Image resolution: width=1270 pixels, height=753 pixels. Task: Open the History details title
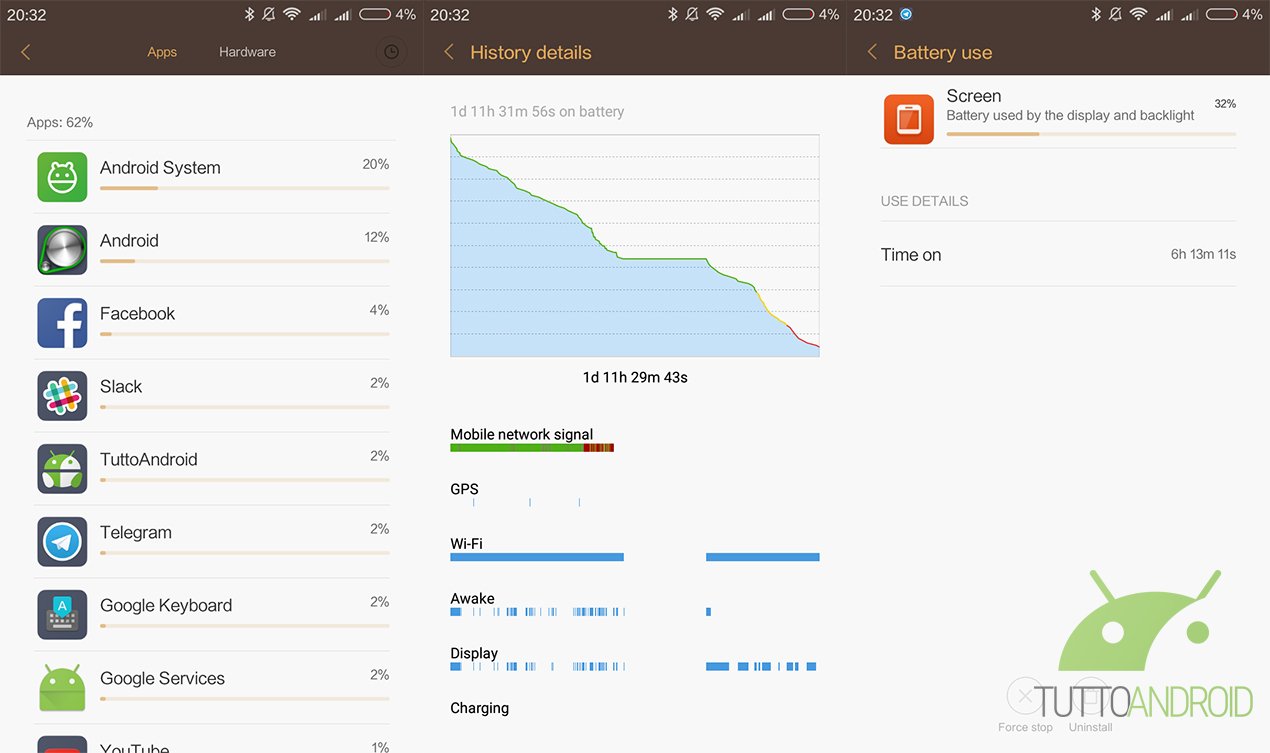pyautogui.click(x=531, y=52)
